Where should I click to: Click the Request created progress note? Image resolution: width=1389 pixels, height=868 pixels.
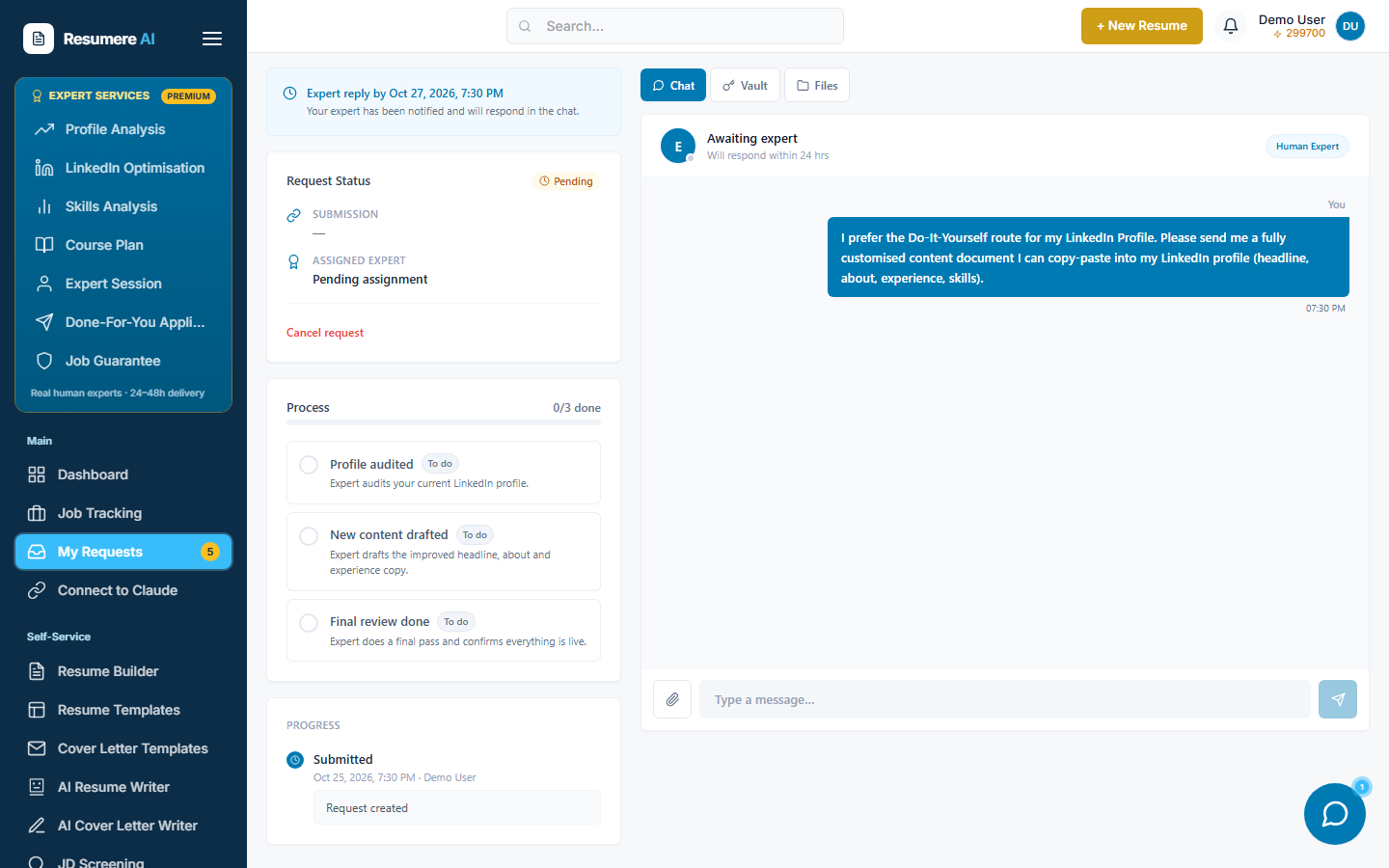pos(457,808)
